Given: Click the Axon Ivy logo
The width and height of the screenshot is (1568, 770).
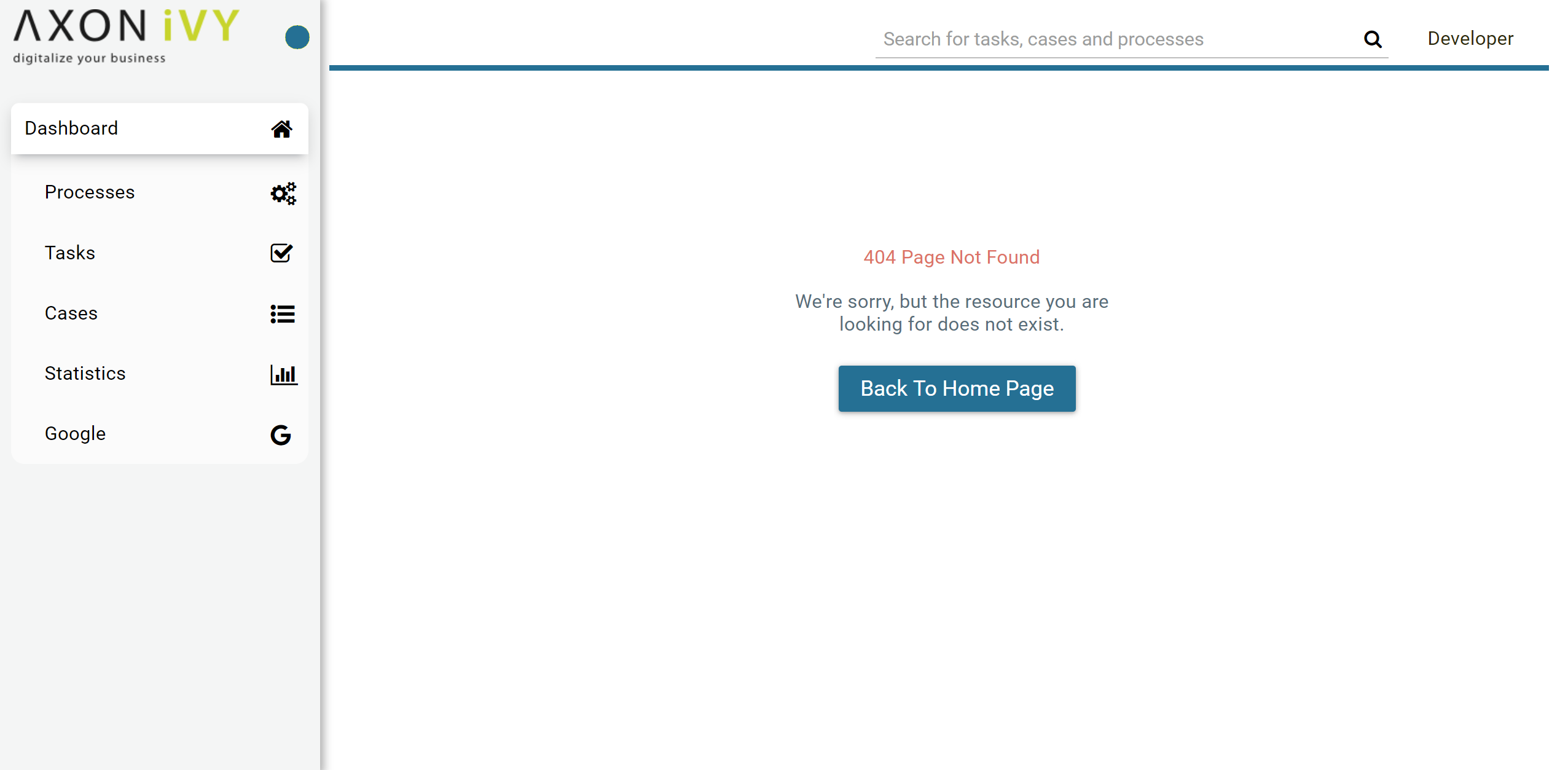Looking at the screenshot, I should [x=126, y=36].
